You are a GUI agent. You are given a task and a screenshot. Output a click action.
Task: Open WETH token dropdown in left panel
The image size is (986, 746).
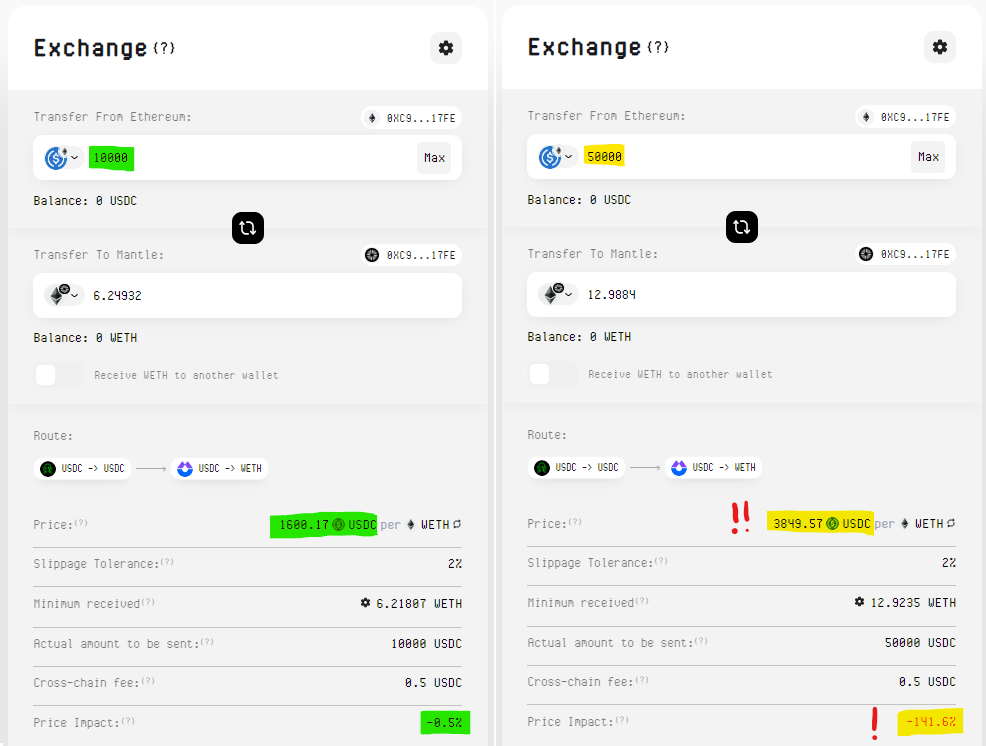62,295
